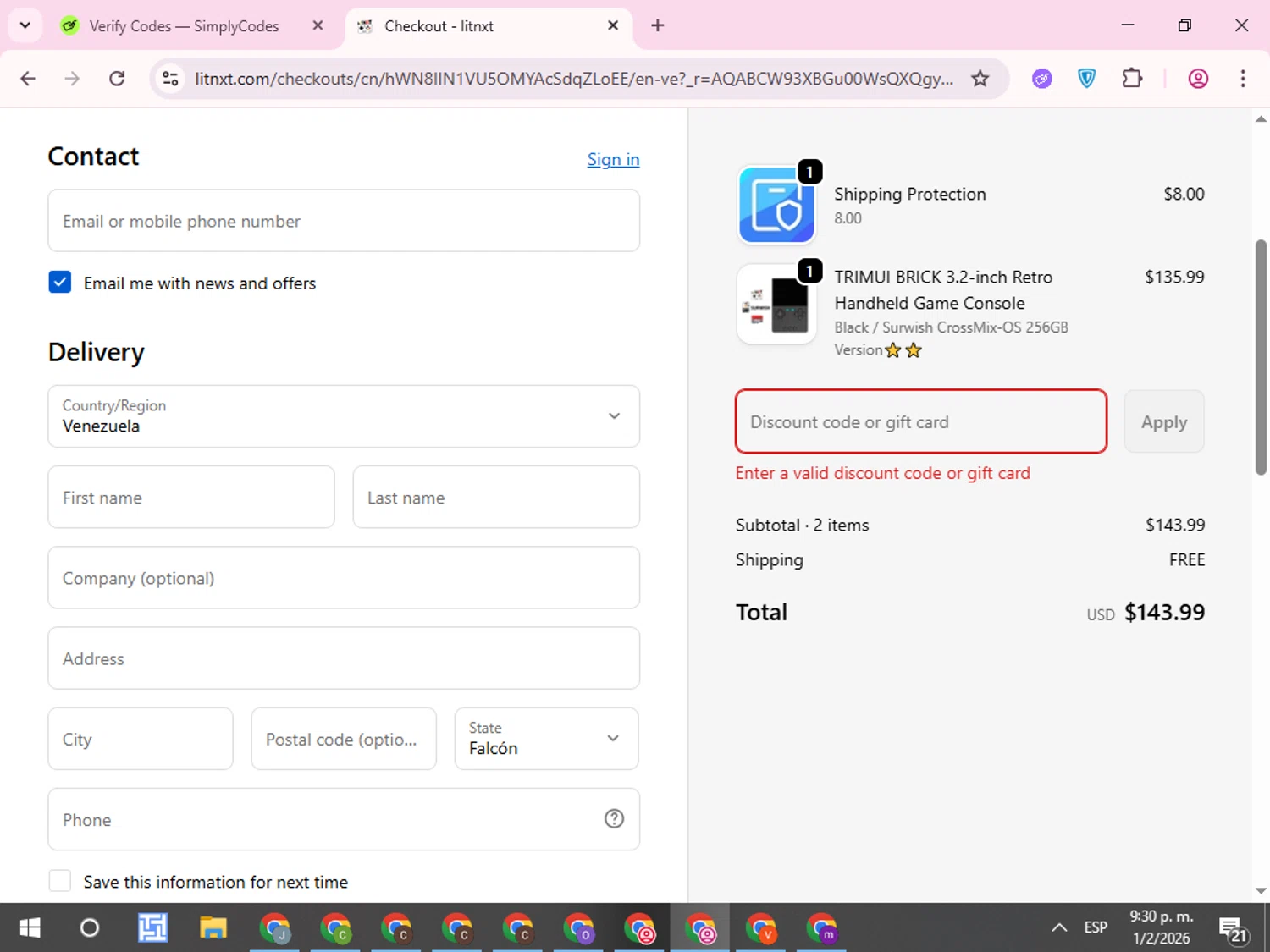This screenshot has height=952, width=1270.
Task: Click the error text under discount field
Action: click(x=883, y=473)
